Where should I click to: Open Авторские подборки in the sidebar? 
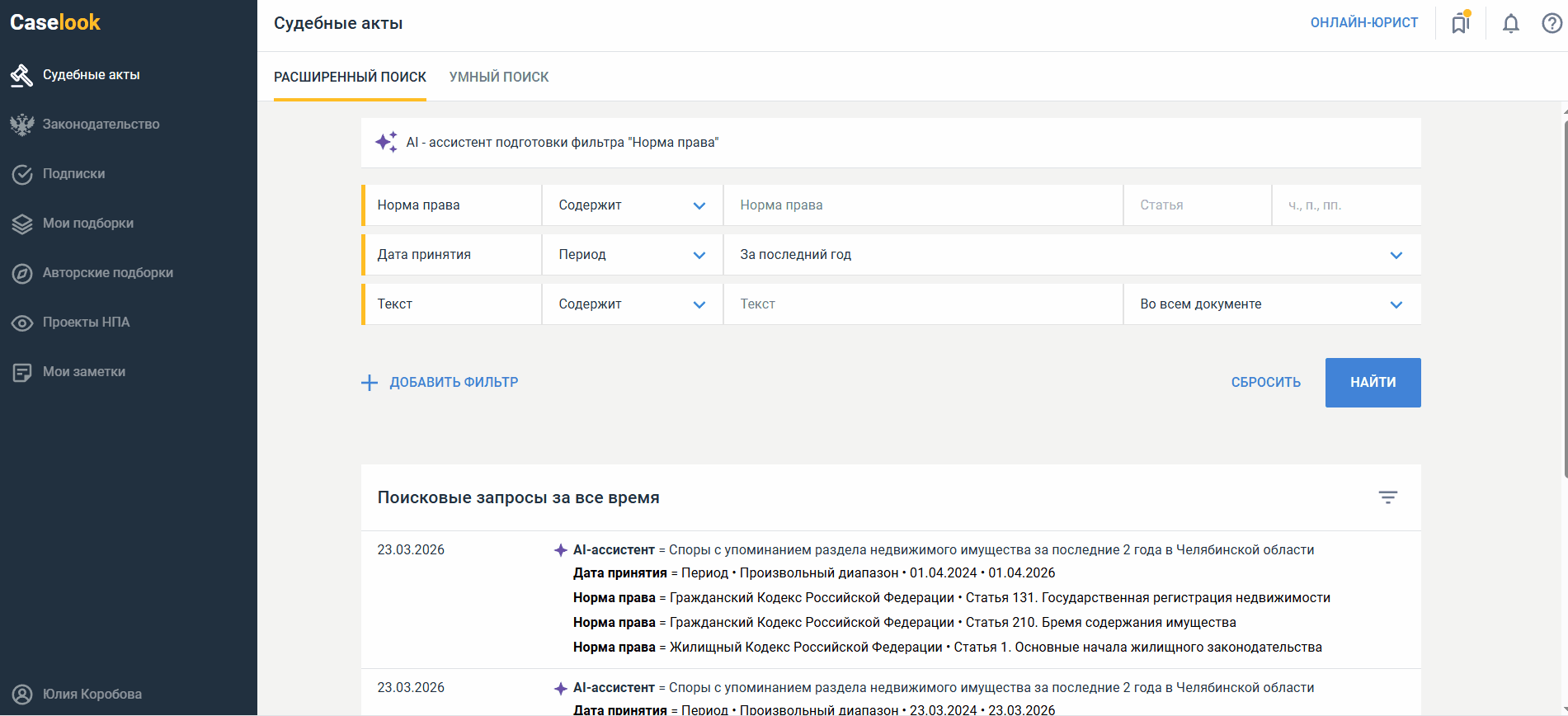click(107, 273)
